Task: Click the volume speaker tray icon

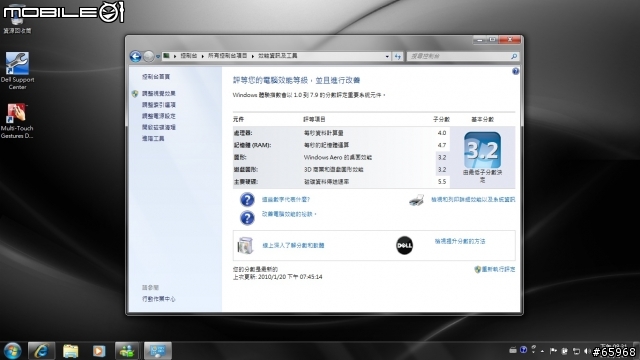Action: tap(587, 351)
